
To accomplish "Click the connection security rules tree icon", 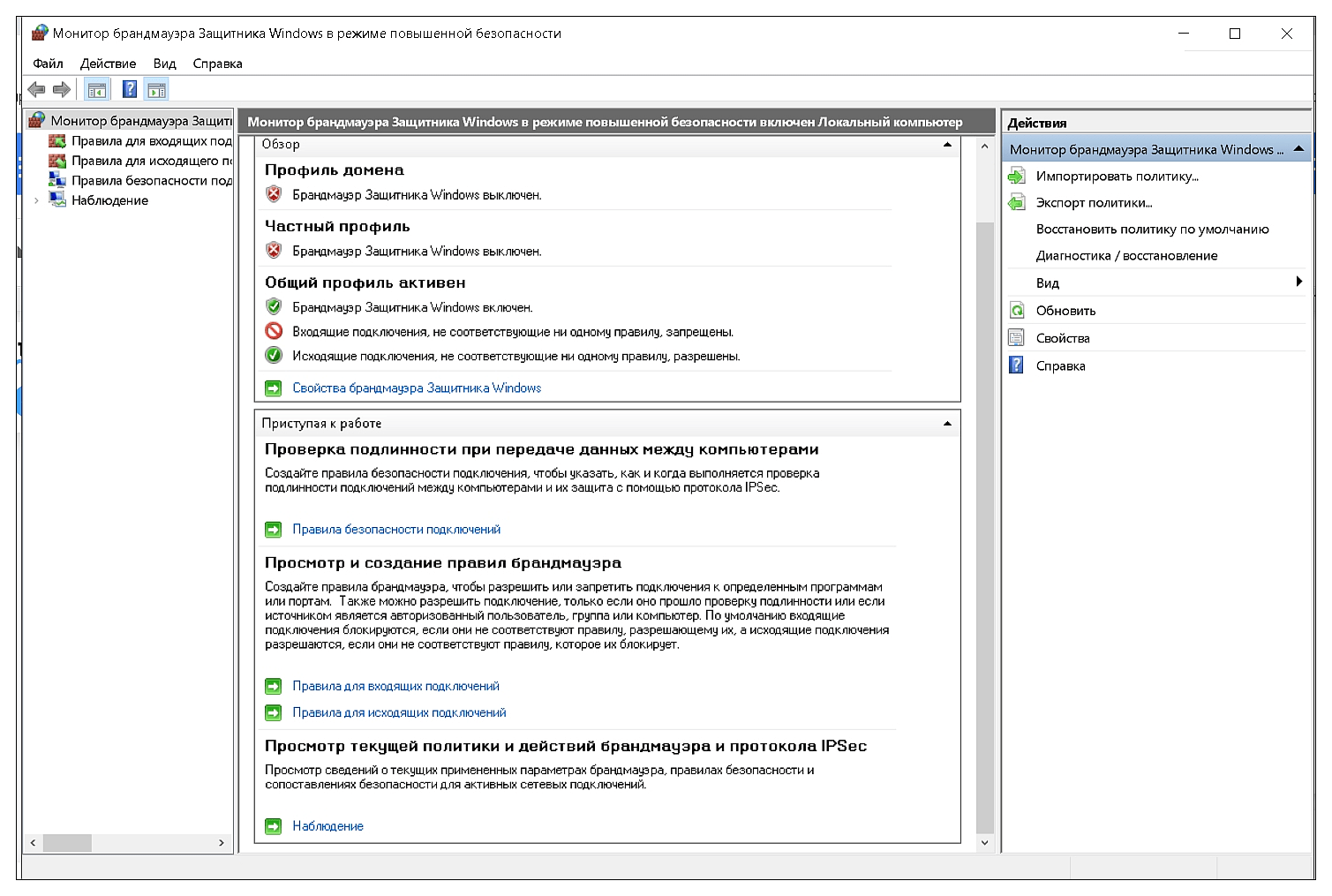I will coord(57,180).
